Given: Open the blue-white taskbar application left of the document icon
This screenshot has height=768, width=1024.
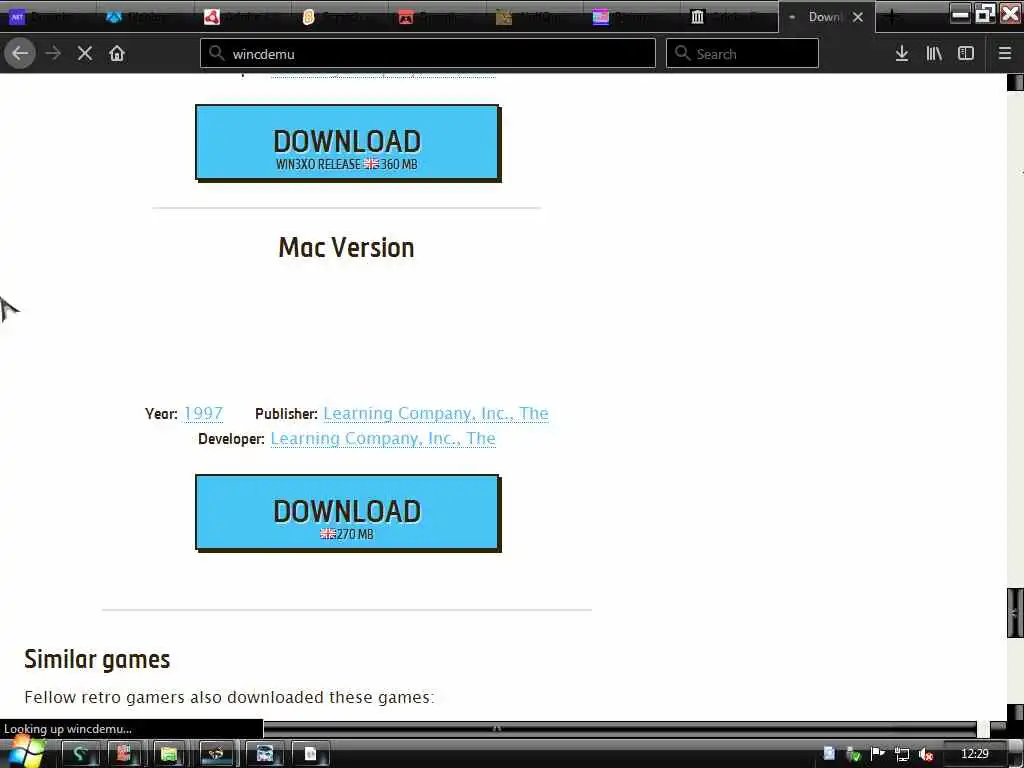Looking at the screenshot, I should click(x=264, y=754).
